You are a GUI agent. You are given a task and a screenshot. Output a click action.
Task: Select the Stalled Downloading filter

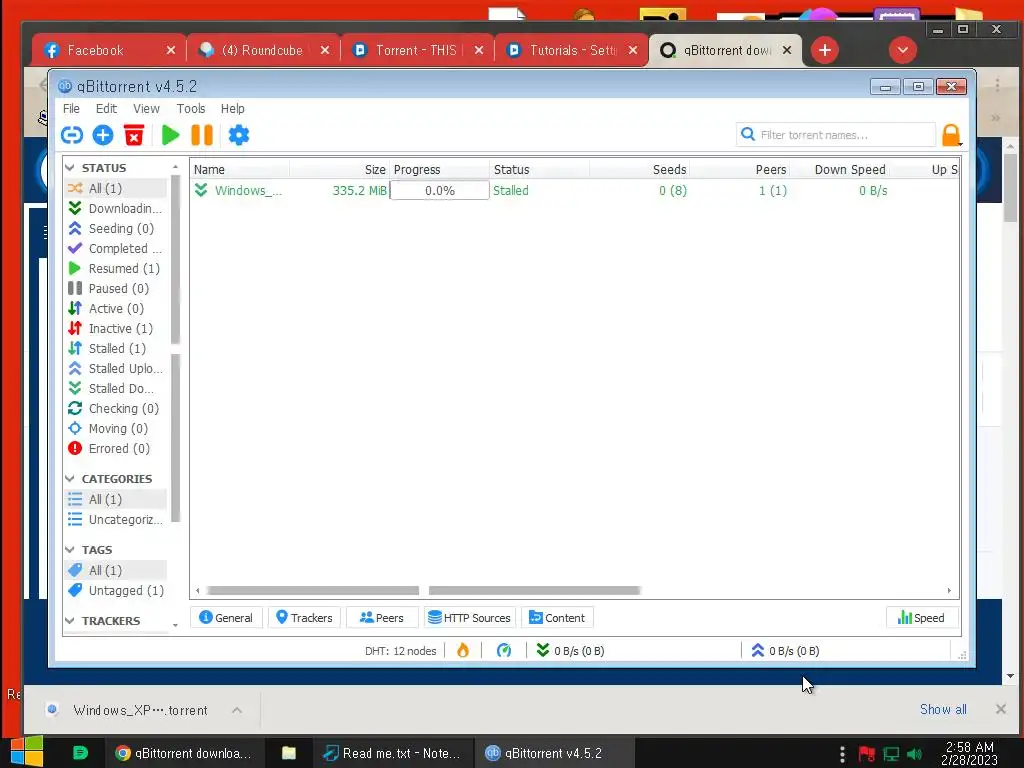pos(115,389)
